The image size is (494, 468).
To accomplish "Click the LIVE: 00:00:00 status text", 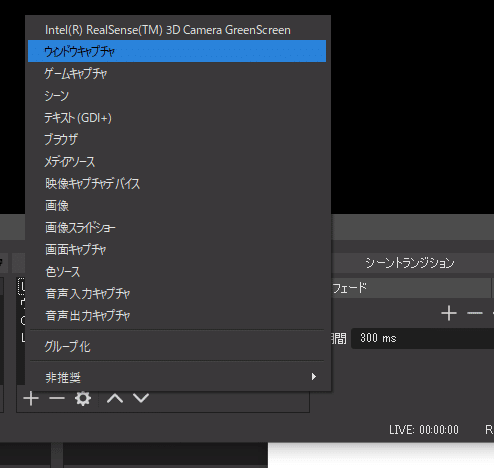I will [x=424, y=430].
